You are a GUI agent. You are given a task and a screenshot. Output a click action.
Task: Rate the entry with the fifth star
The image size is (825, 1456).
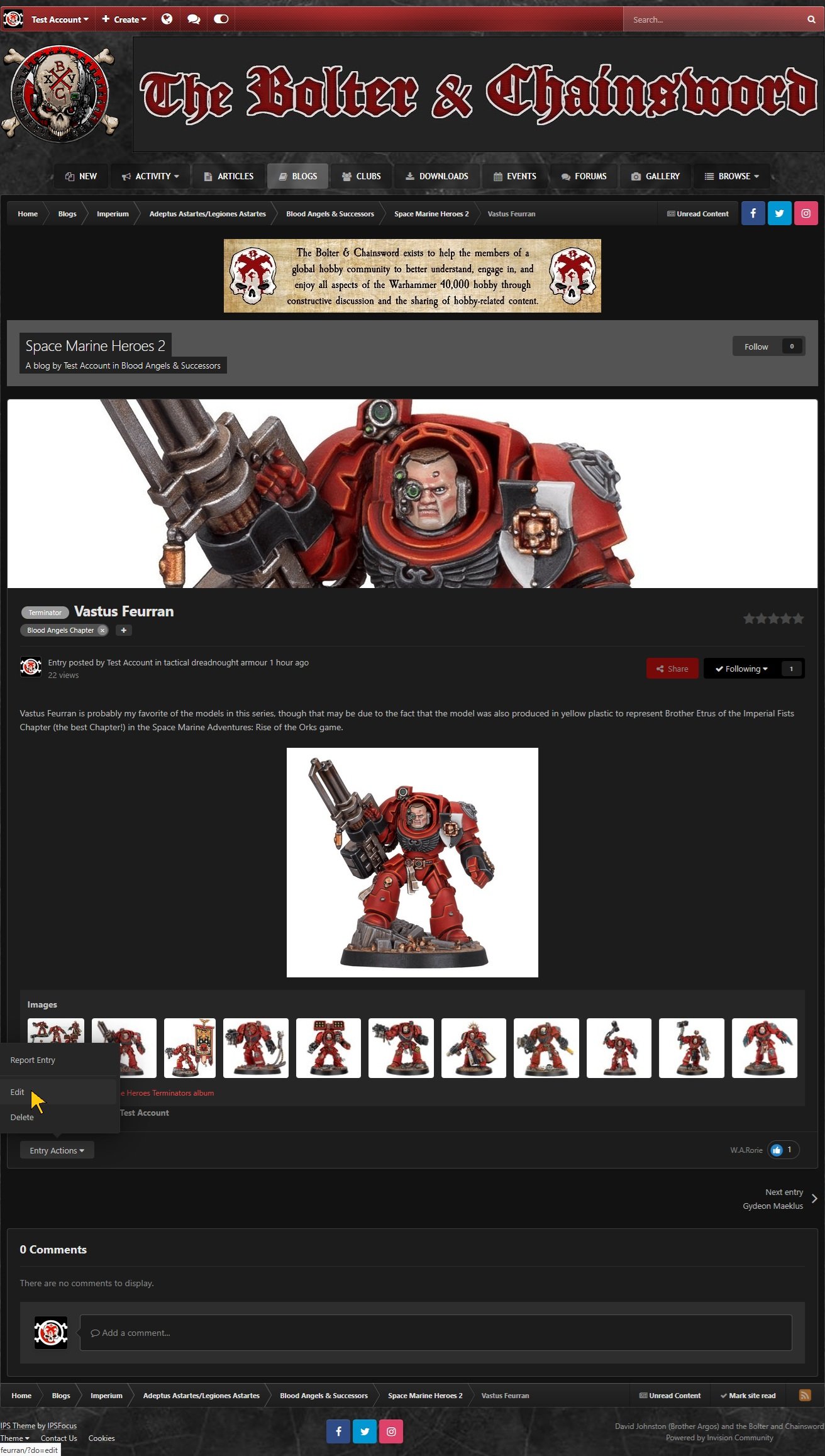798,619
